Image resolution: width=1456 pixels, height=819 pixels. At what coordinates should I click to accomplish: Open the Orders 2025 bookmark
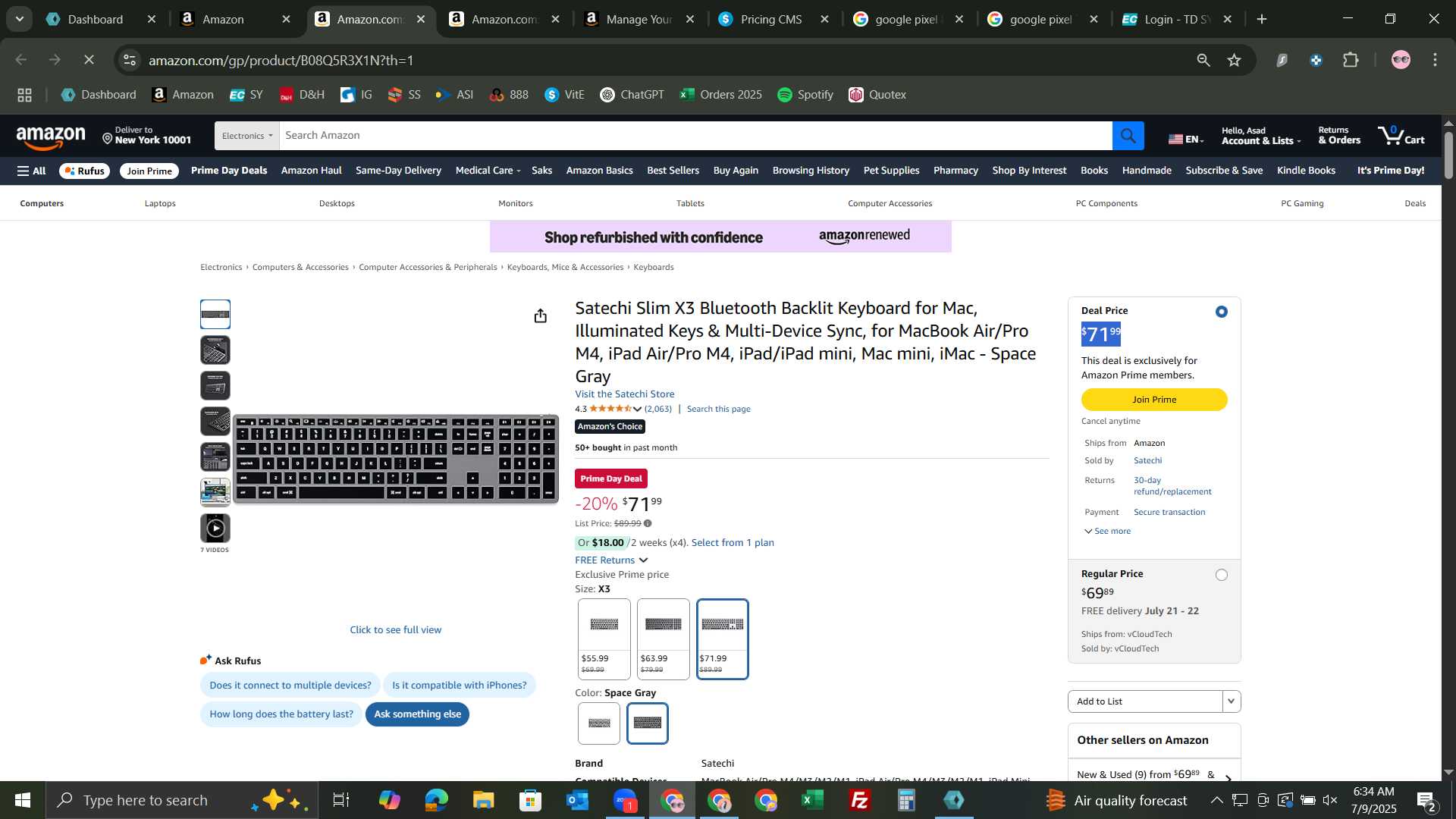[x=720, y=95]
